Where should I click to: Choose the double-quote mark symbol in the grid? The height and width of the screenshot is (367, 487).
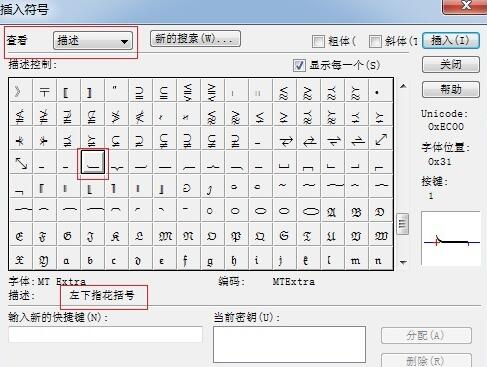[117, 91]
